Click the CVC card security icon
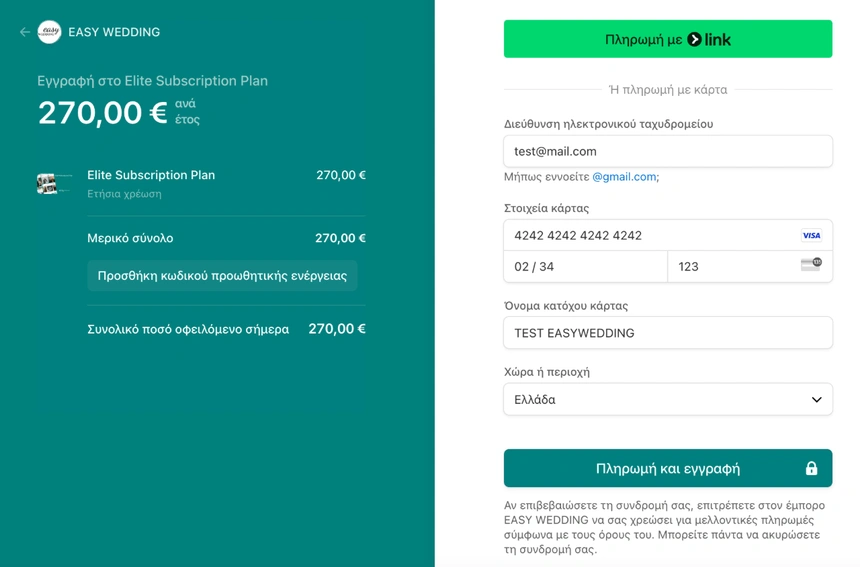The height and width of the screenshot is (567, 860). point(811,265)
